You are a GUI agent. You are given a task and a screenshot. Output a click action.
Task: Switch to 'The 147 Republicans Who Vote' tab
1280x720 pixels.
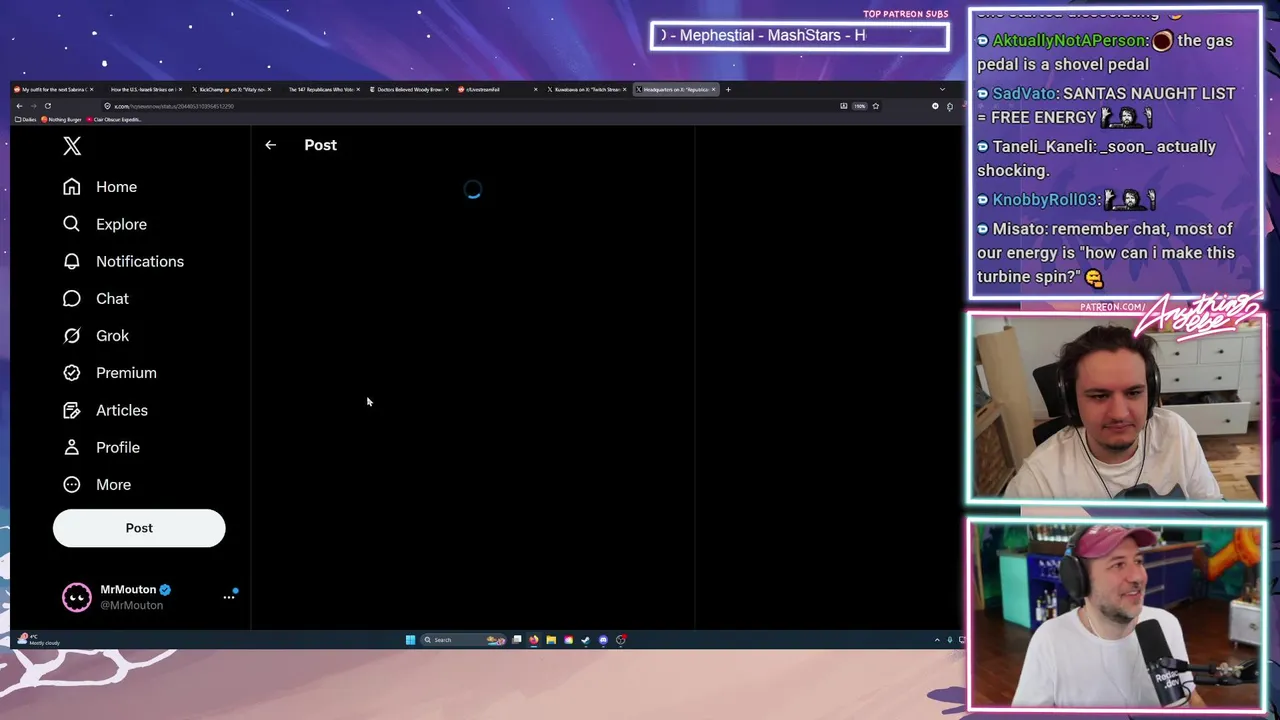coord(320,90)
